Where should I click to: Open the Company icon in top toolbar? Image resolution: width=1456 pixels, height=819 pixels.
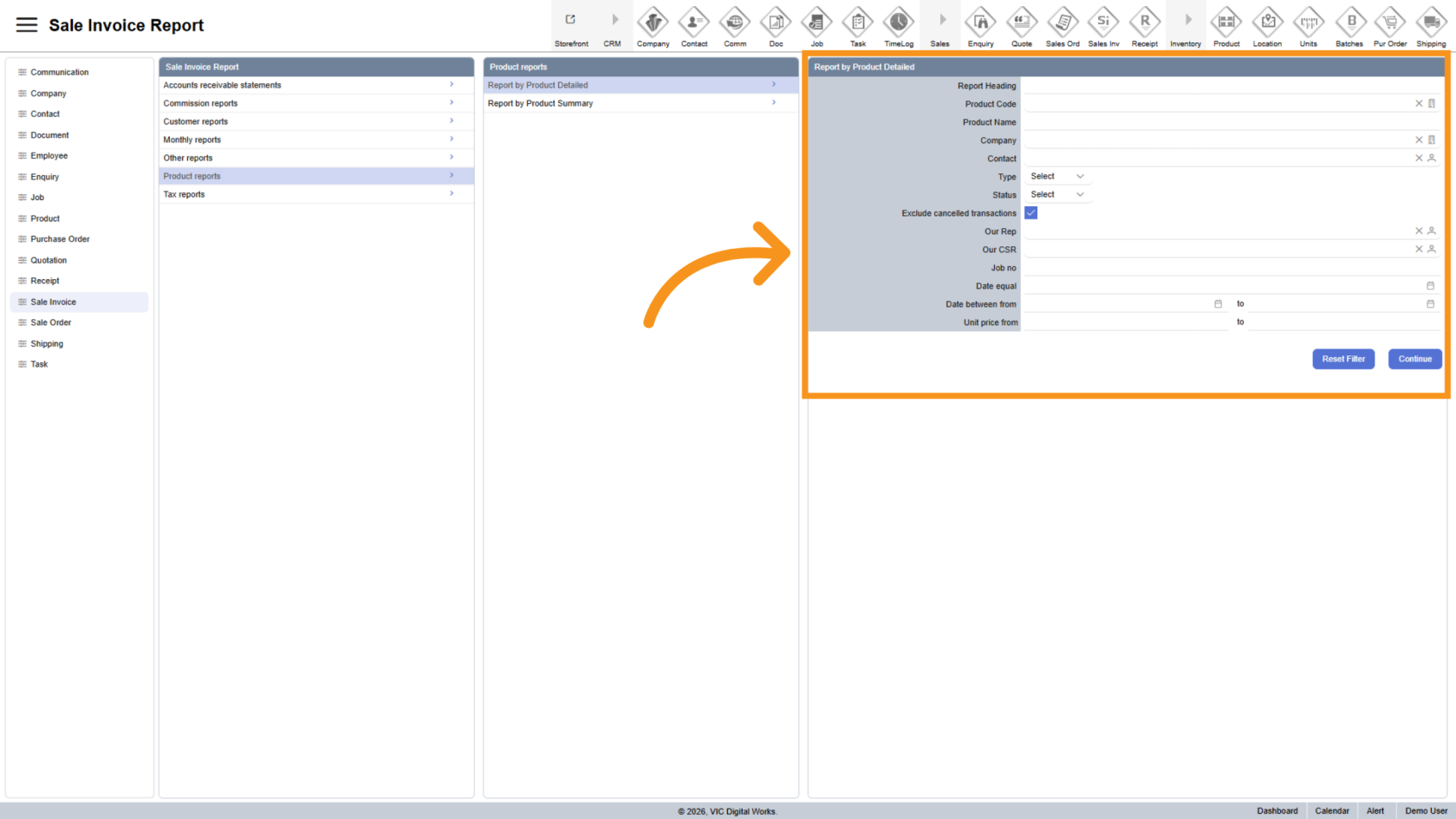[653, 23]
